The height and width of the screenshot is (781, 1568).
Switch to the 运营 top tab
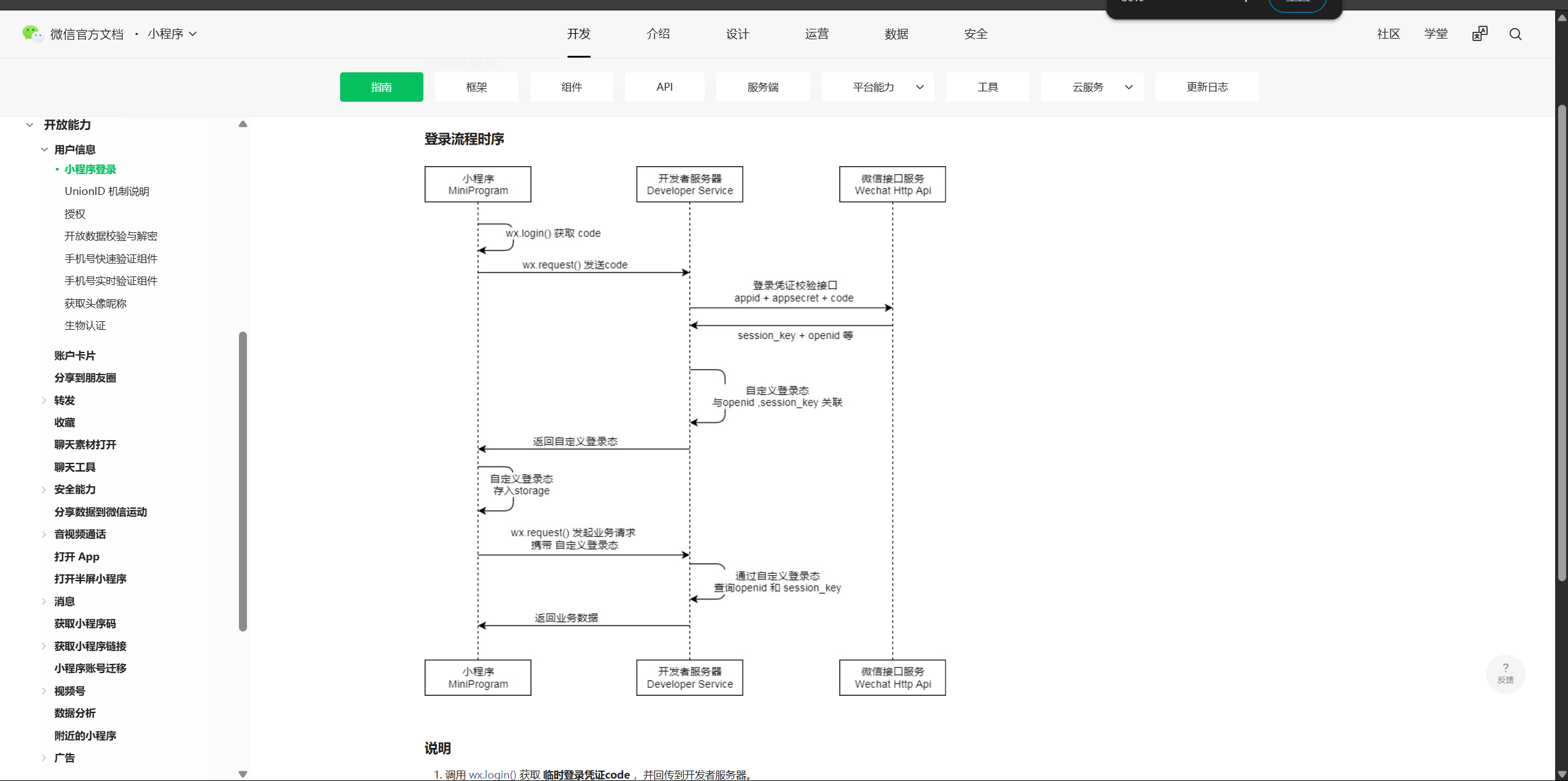[x=817, y=34]
